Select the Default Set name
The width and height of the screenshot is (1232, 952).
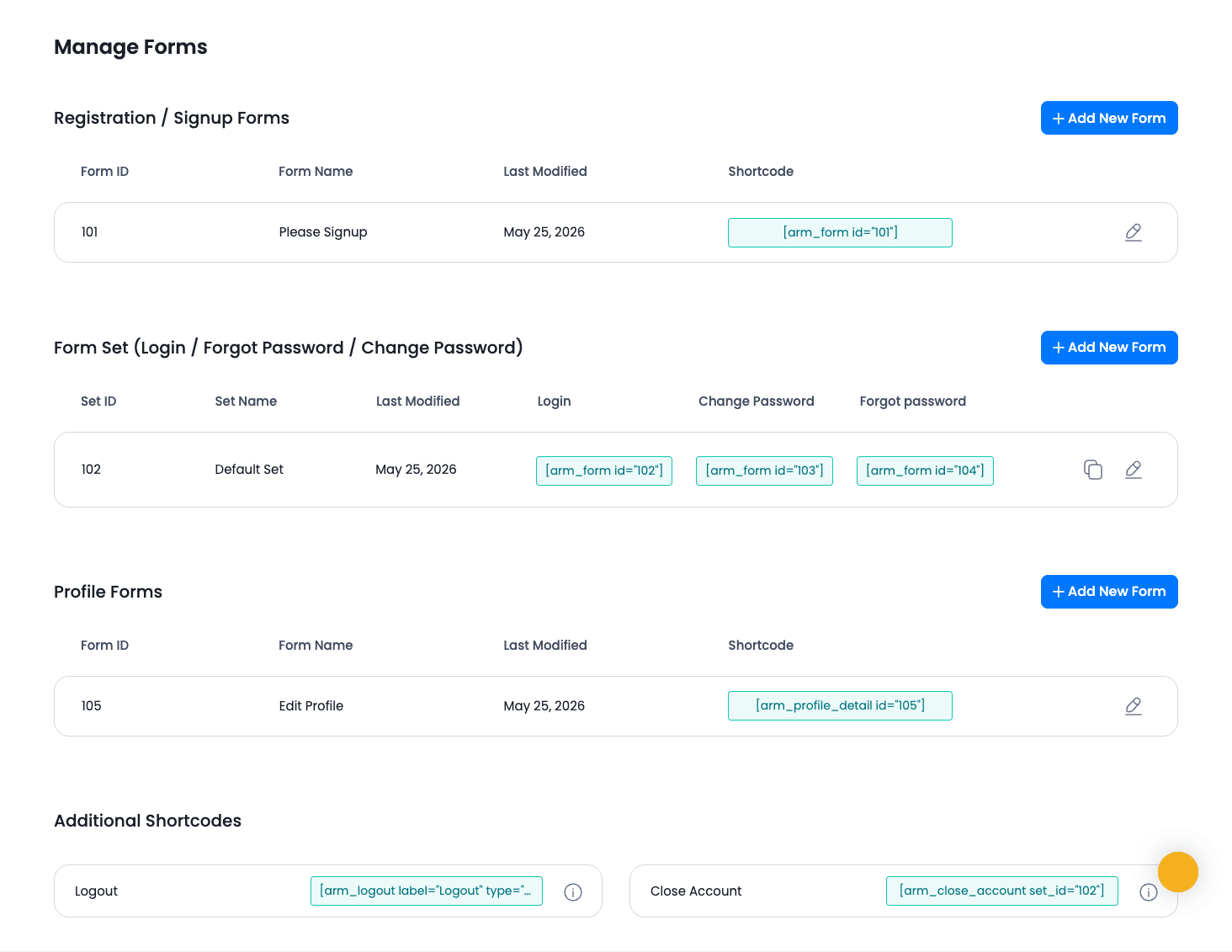tap(249, 470)
